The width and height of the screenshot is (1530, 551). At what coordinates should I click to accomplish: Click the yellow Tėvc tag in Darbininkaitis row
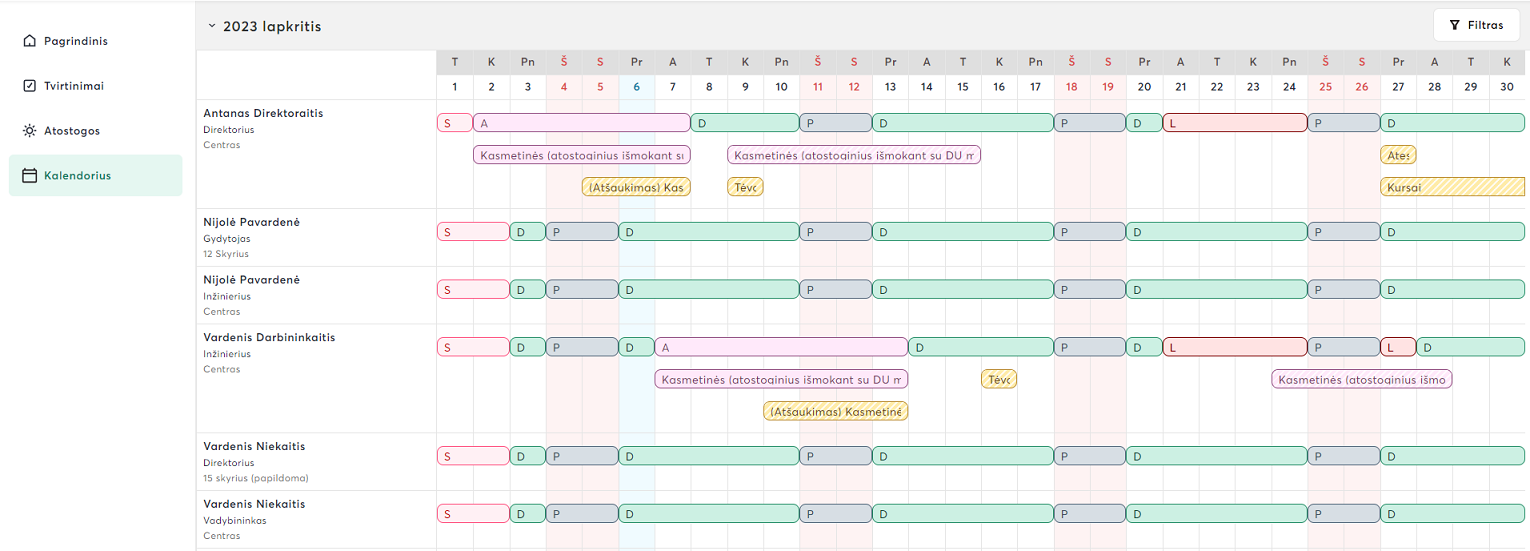click(998, 379)
